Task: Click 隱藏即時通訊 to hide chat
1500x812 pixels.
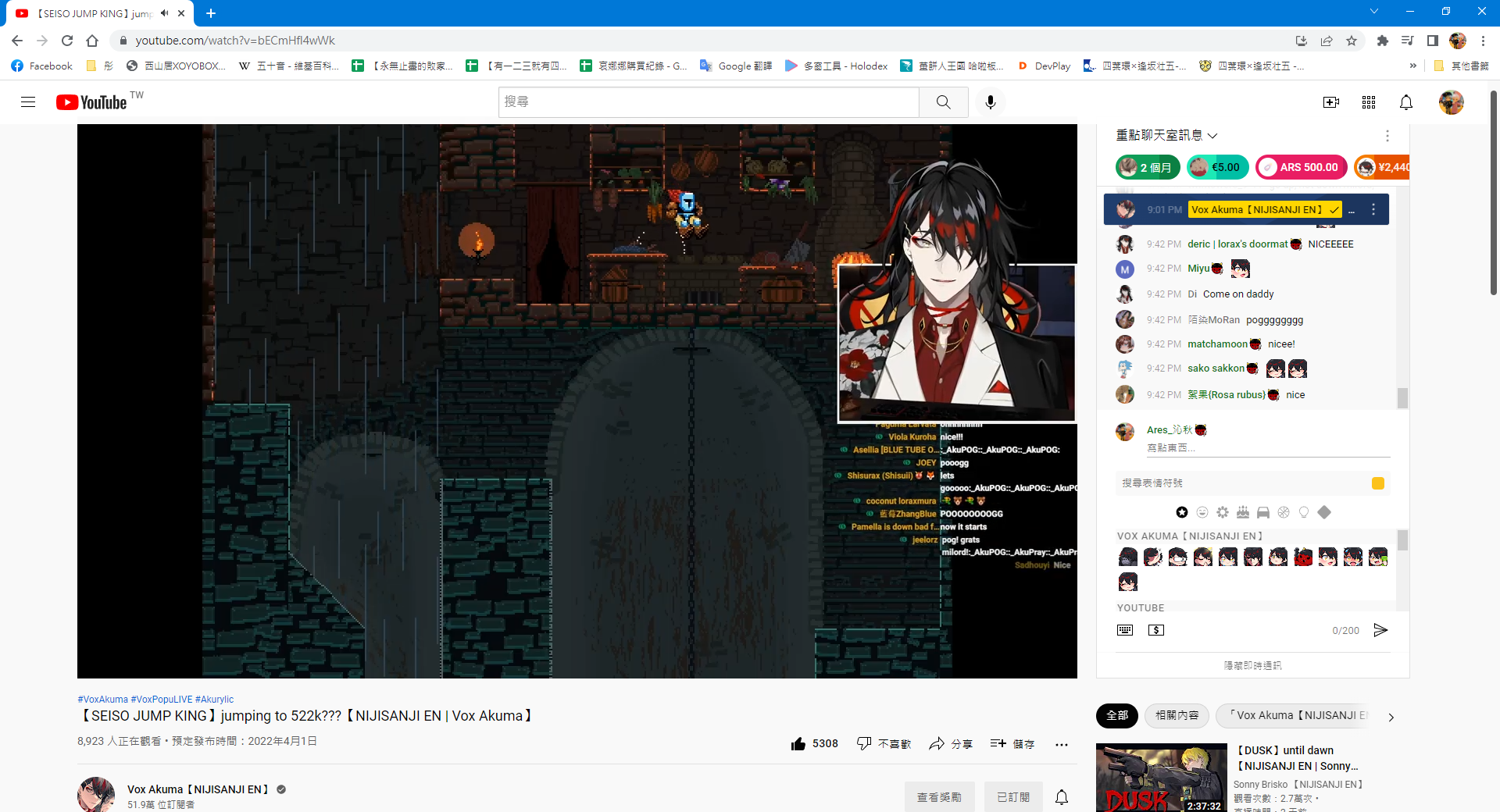Action: pos(1253,666)
